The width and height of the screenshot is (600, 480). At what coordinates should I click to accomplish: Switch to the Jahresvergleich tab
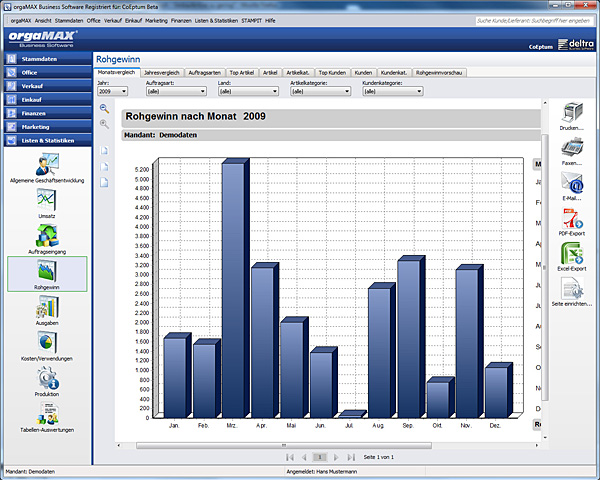click(161, 73)
